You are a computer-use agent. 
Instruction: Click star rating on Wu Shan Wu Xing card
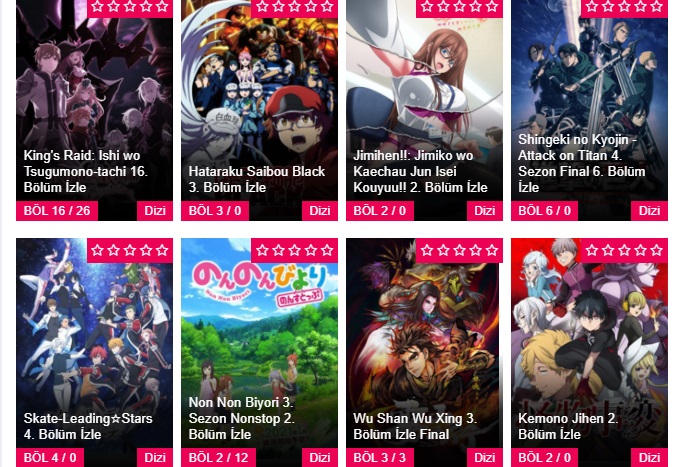click(x=459, y=250)
